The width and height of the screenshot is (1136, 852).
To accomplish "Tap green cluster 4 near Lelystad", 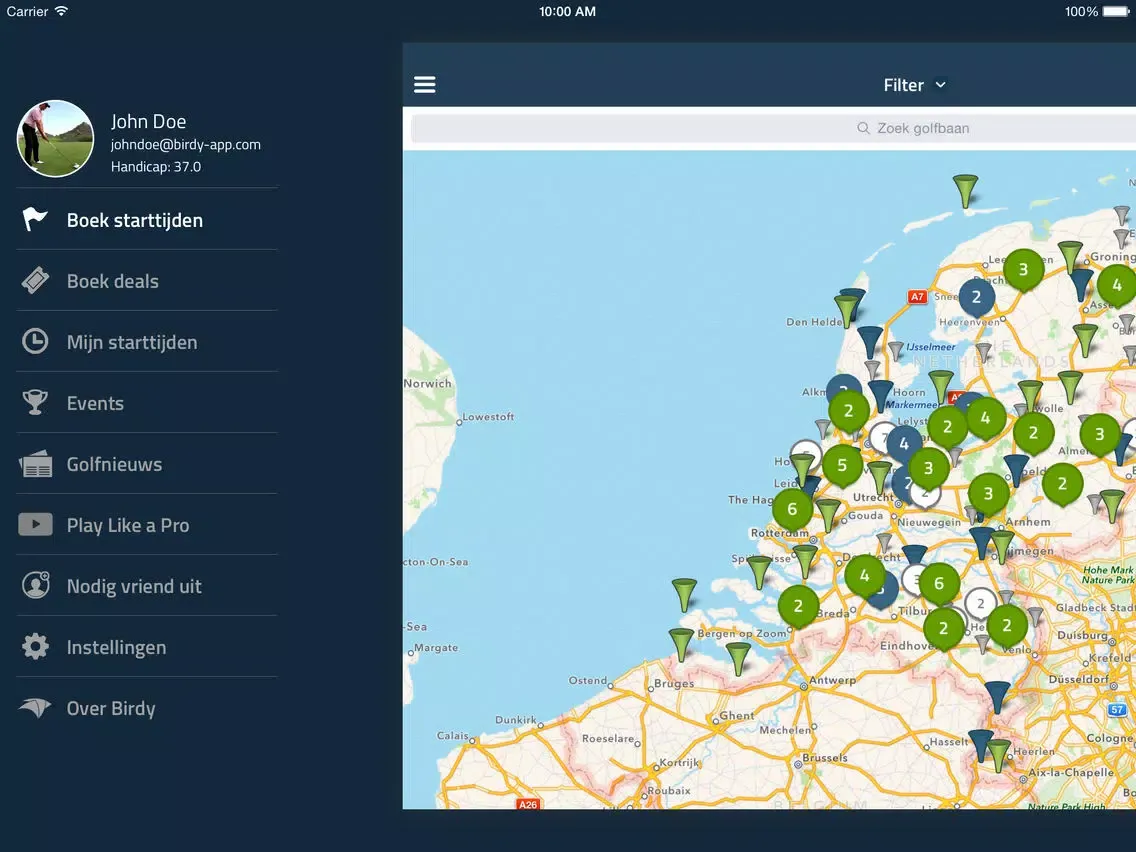I will coord(985,418).
